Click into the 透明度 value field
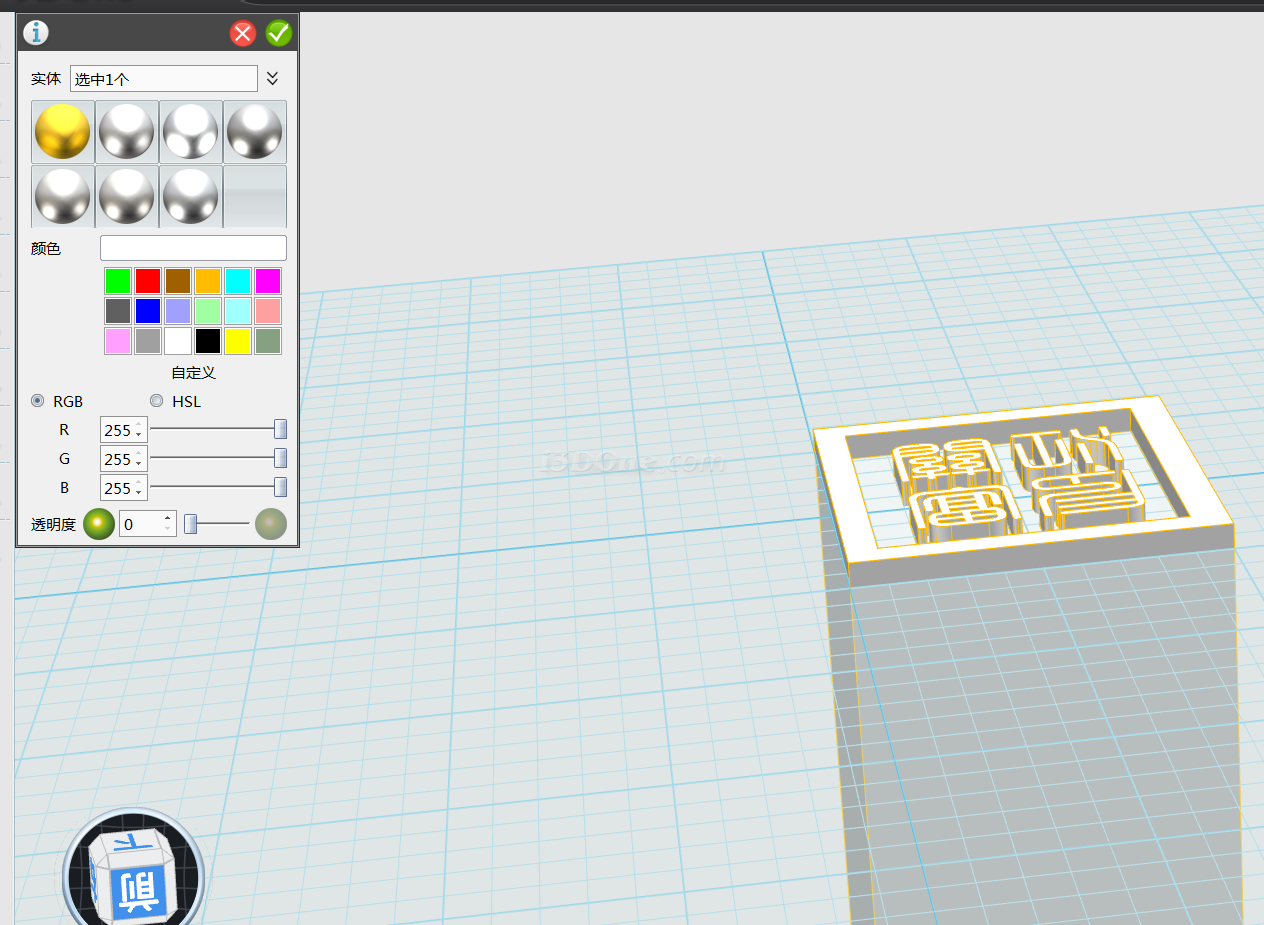Screen dimensions: 1264x925 140,524
